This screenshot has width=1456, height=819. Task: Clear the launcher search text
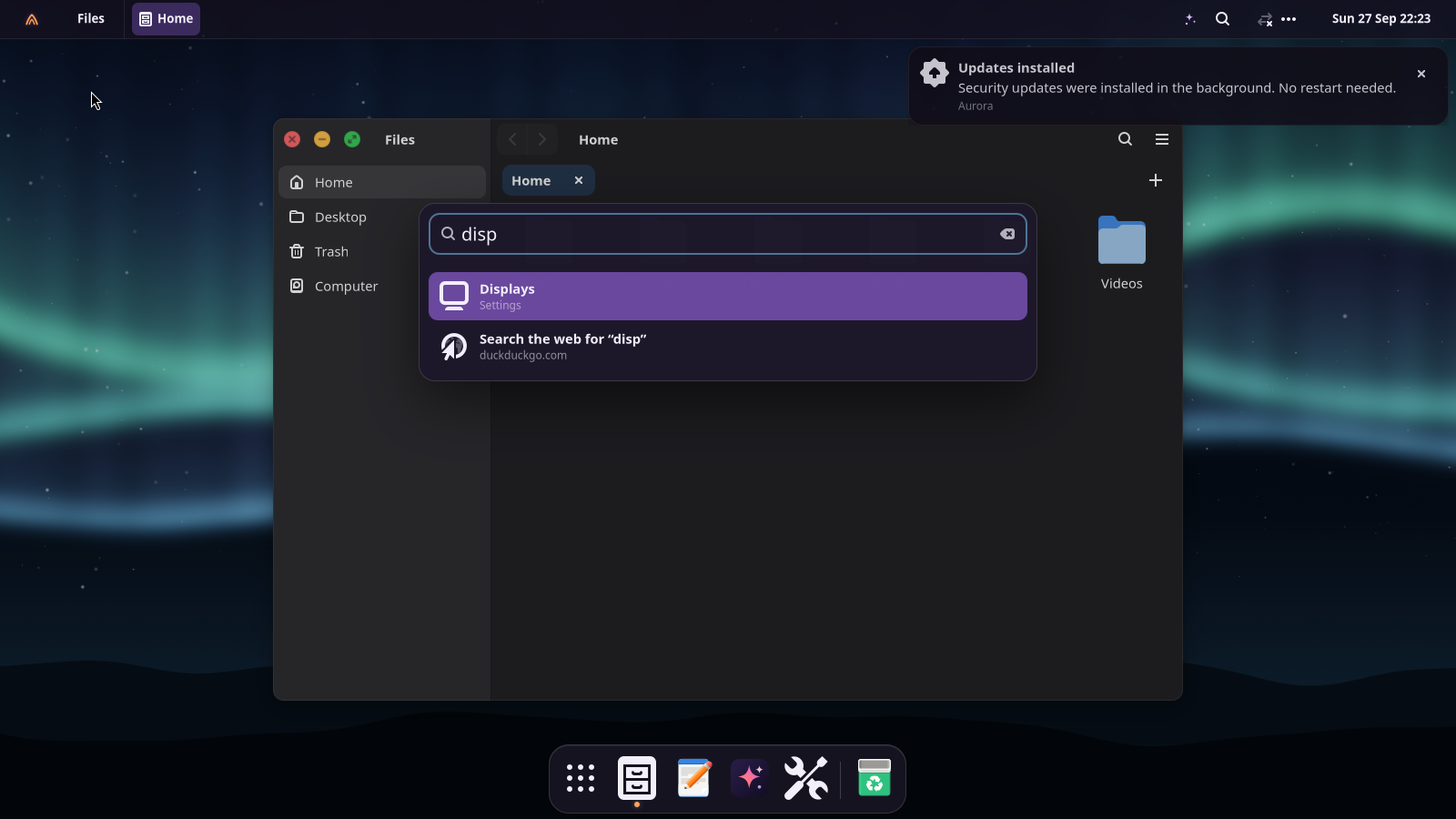point(1007,234)
